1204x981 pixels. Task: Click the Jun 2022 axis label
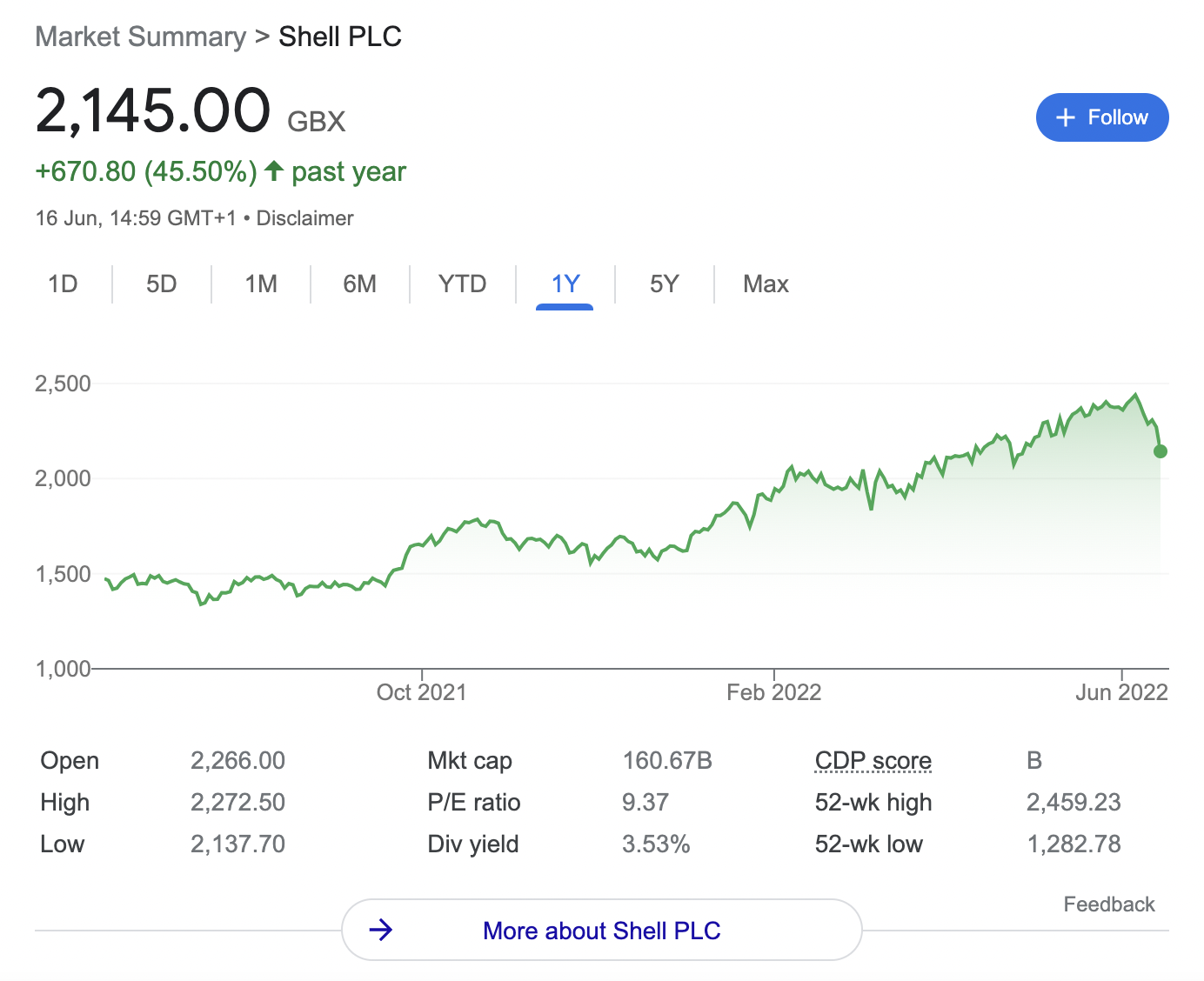(x=1121, y=692)
